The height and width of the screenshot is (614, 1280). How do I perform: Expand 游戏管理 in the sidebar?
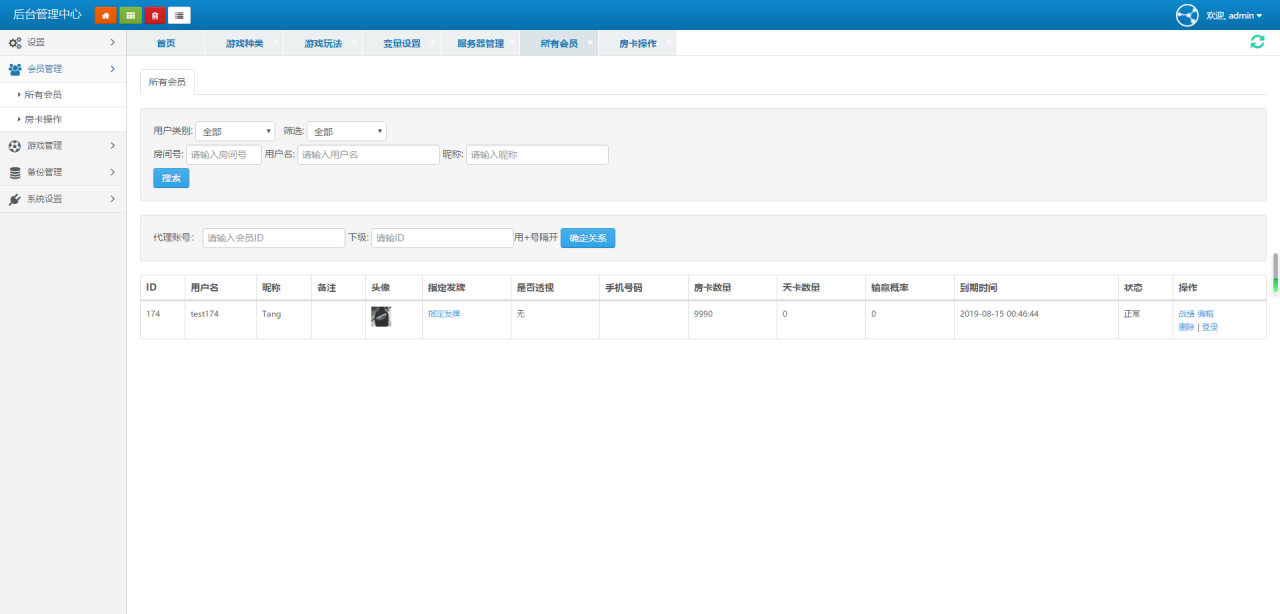point(63,145)
